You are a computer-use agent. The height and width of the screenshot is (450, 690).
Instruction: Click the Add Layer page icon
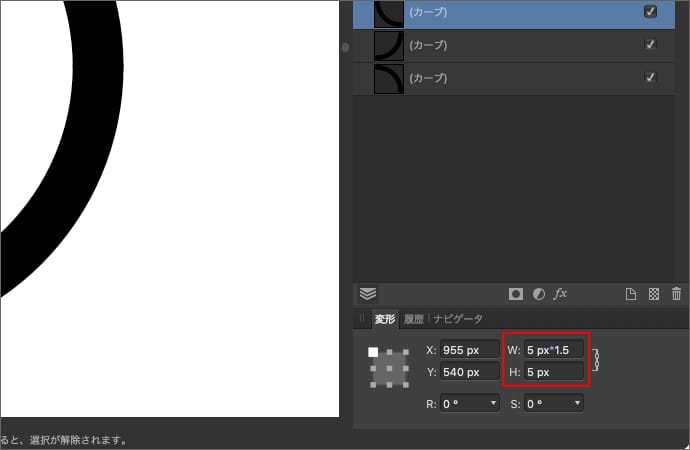pyautogui.click(x=631, y=294)
